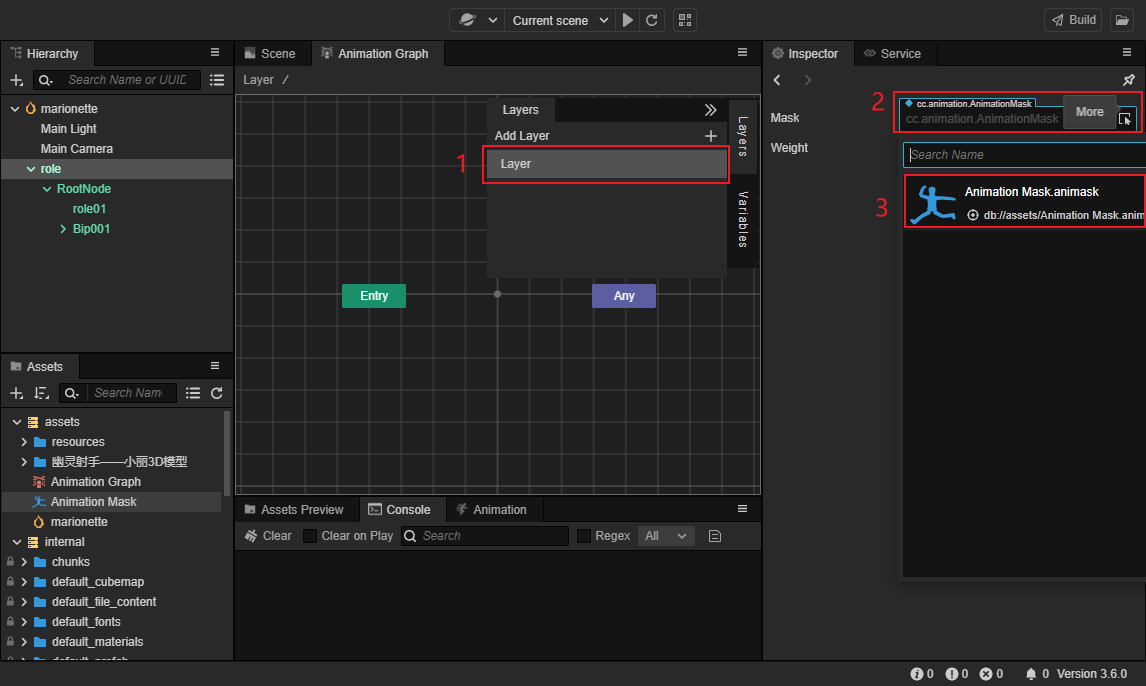Refresh the Assets panel
Viewport: 1146px width, 686px height.
217,393
